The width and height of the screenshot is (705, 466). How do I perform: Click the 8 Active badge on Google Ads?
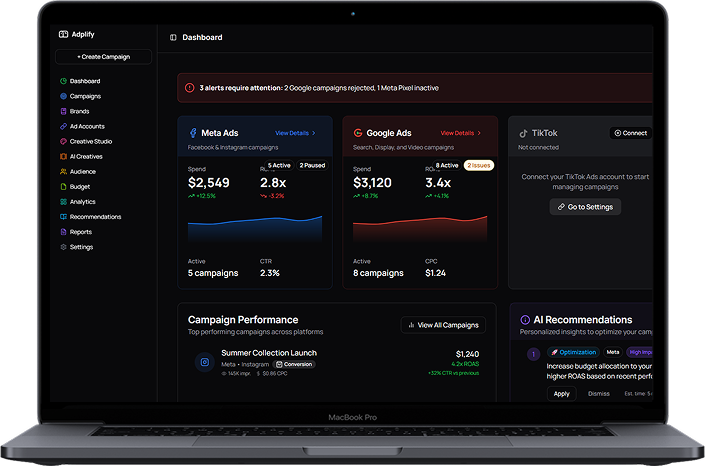447,166
